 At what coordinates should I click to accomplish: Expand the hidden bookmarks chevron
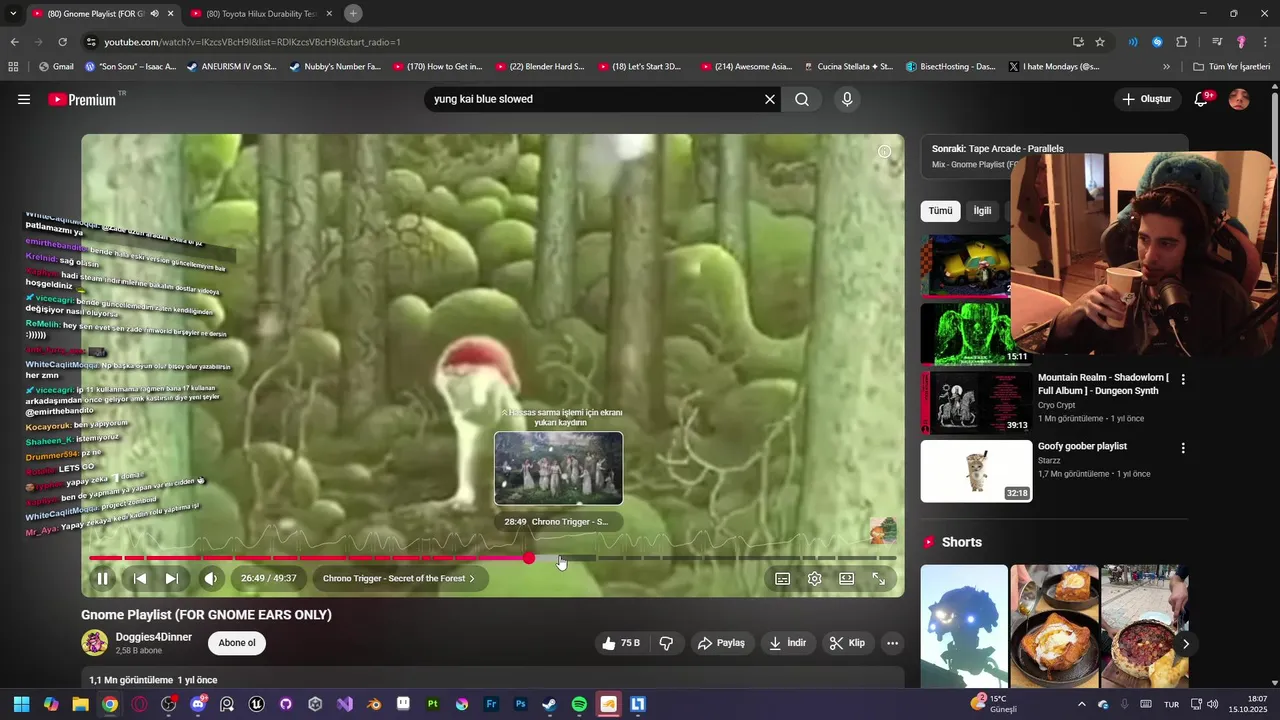pos(1166,67)
